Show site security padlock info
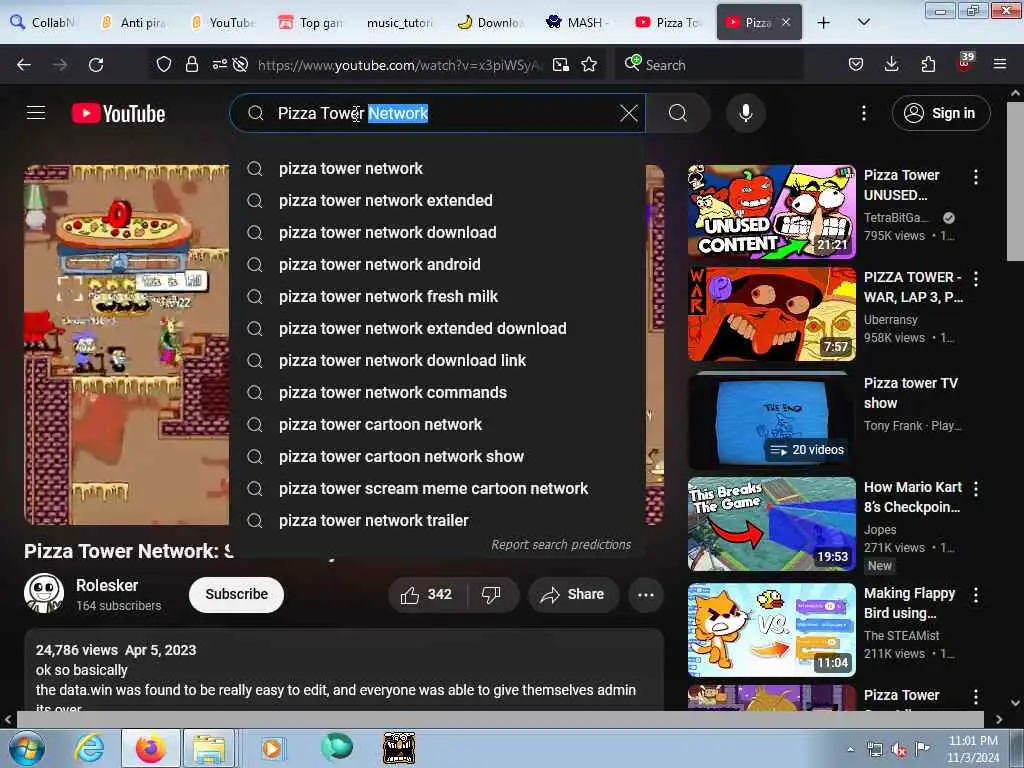1024x768 pixels. click(191, 65)
